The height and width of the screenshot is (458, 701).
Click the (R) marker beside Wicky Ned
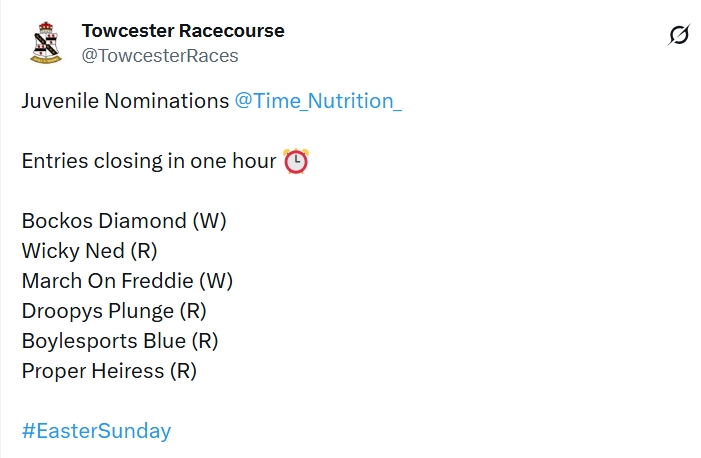tap(144, 251)
